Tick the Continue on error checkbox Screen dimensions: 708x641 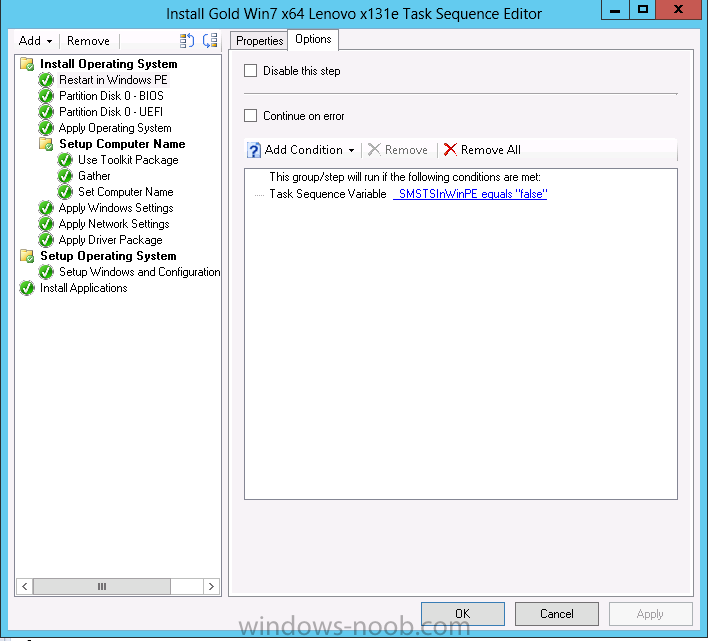point(251,116)
